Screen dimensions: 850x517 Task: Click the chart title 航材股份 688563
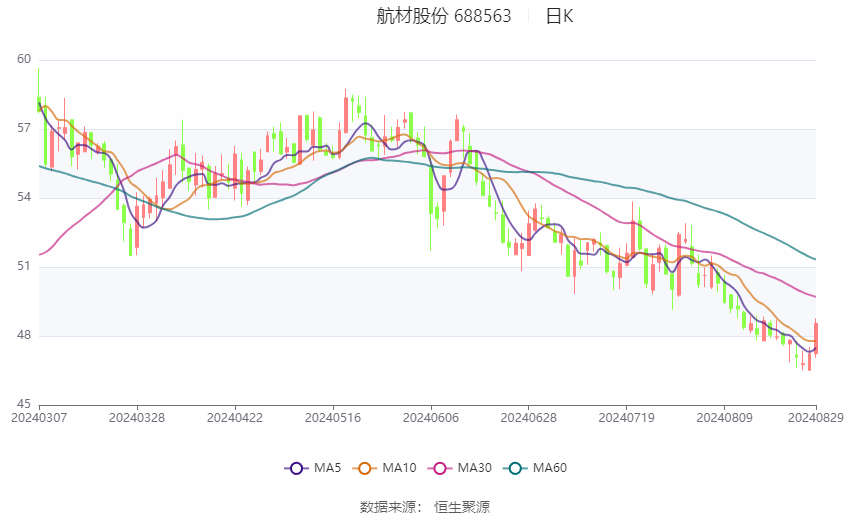pyautogui.click(x=443, y=16)
